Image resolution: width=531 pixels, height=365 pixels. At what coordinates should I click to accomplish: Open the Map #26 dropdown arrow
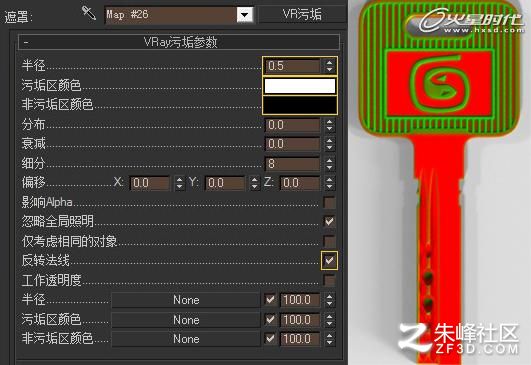coord(245,15)
